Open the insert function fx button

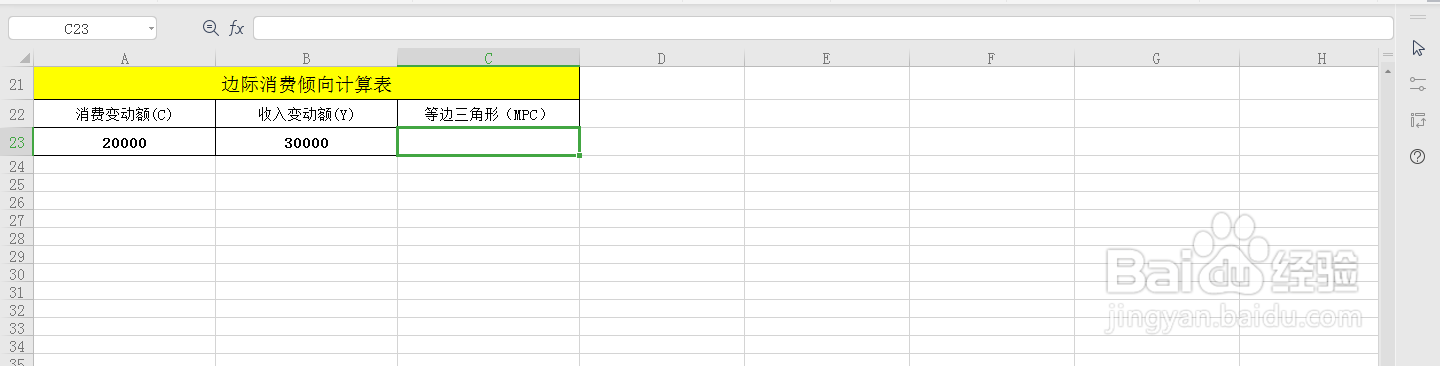coord(237,29)
